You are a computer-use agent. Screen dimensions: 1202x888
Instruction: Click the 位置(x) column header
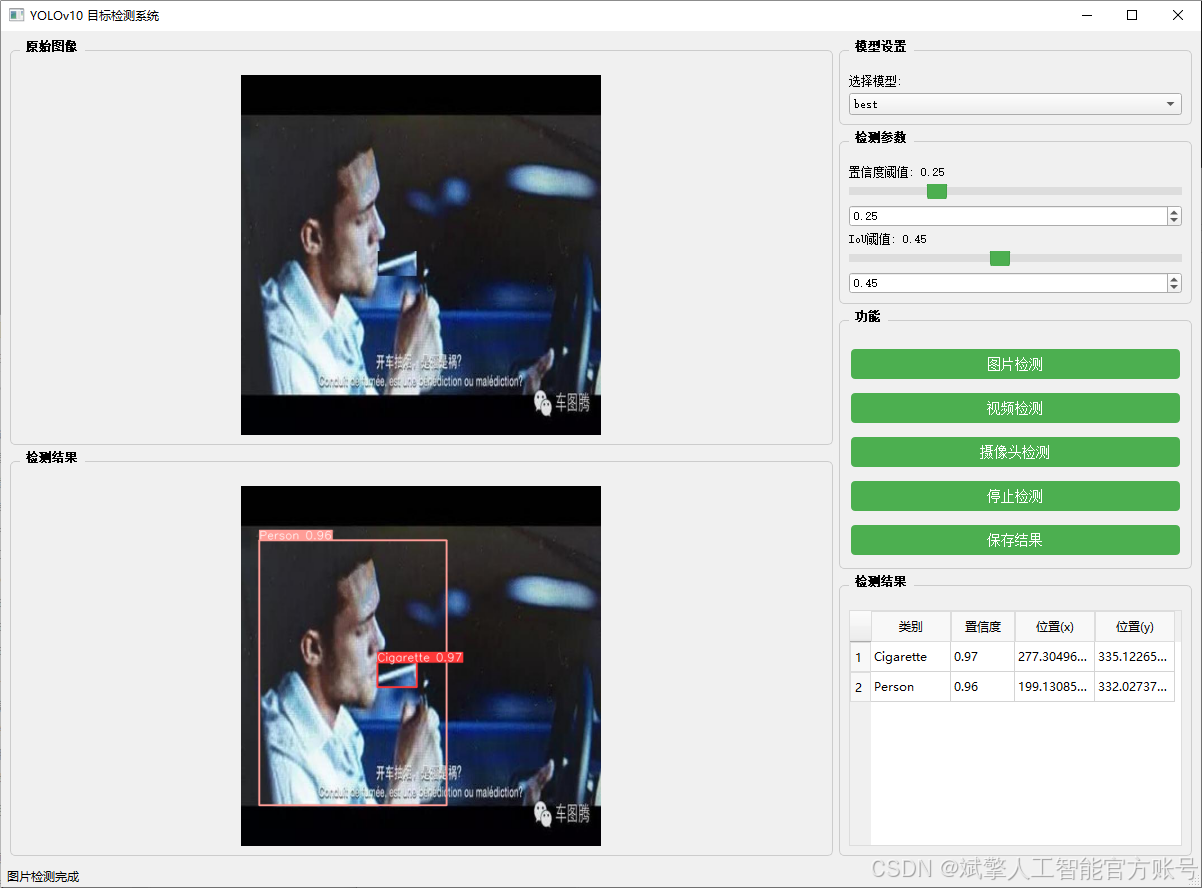[x=1054, y=626]
